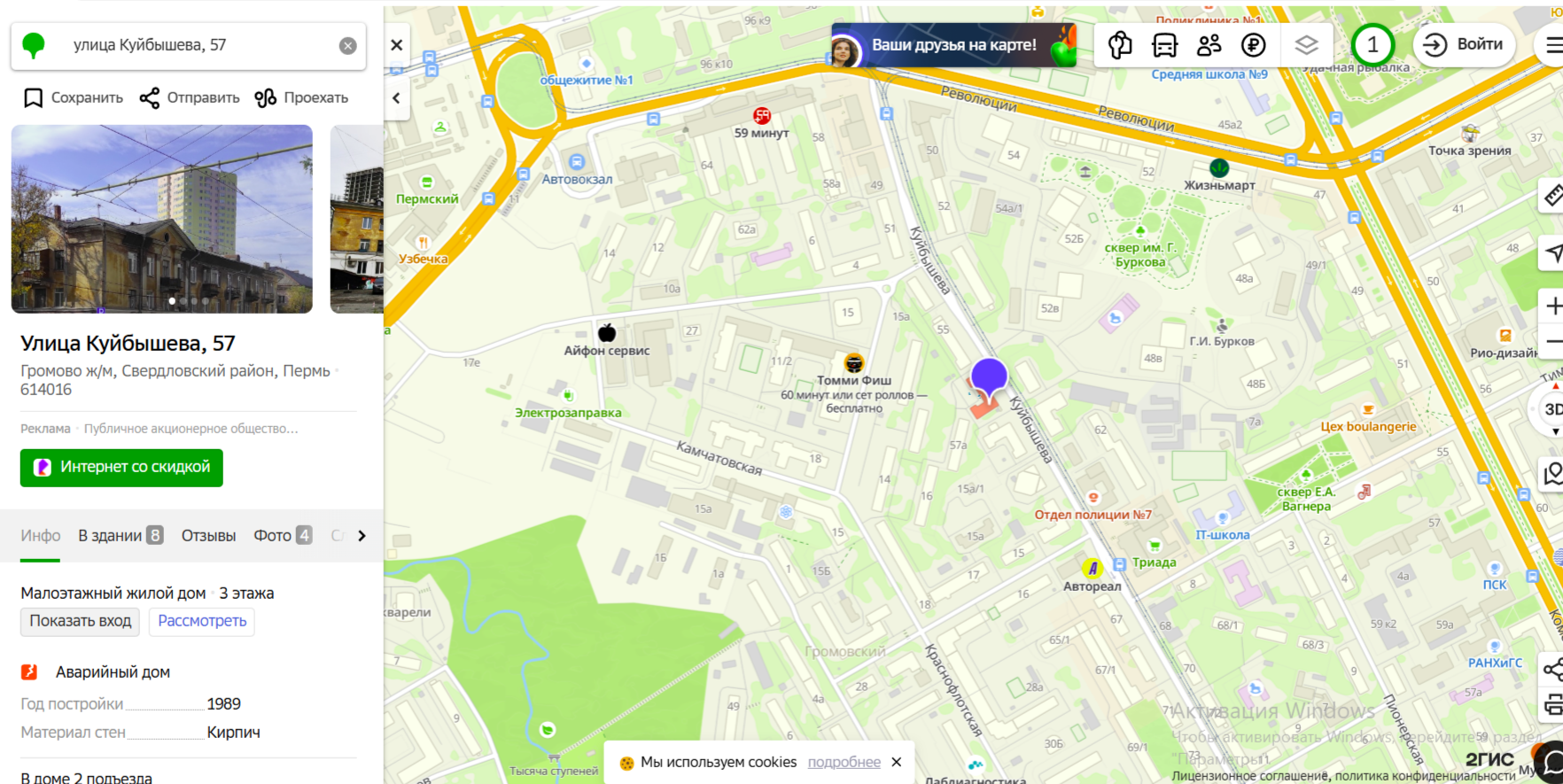The height and width of the screenshot is (784, 1563).
Task: Open the В здании tab
Action: click(x=121, y=535)
